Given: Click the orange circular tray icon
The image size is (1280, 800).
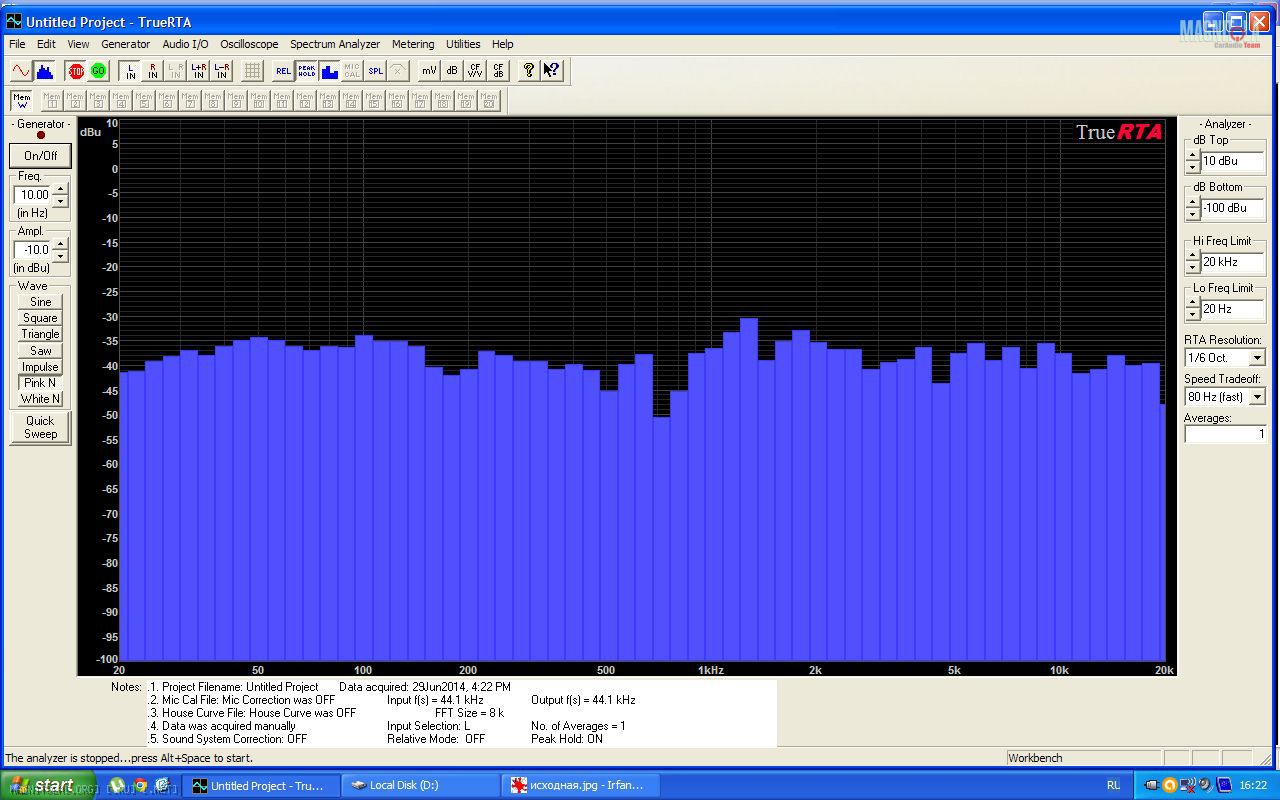Looking at the screenshot, I should (x=1170, y=785).
